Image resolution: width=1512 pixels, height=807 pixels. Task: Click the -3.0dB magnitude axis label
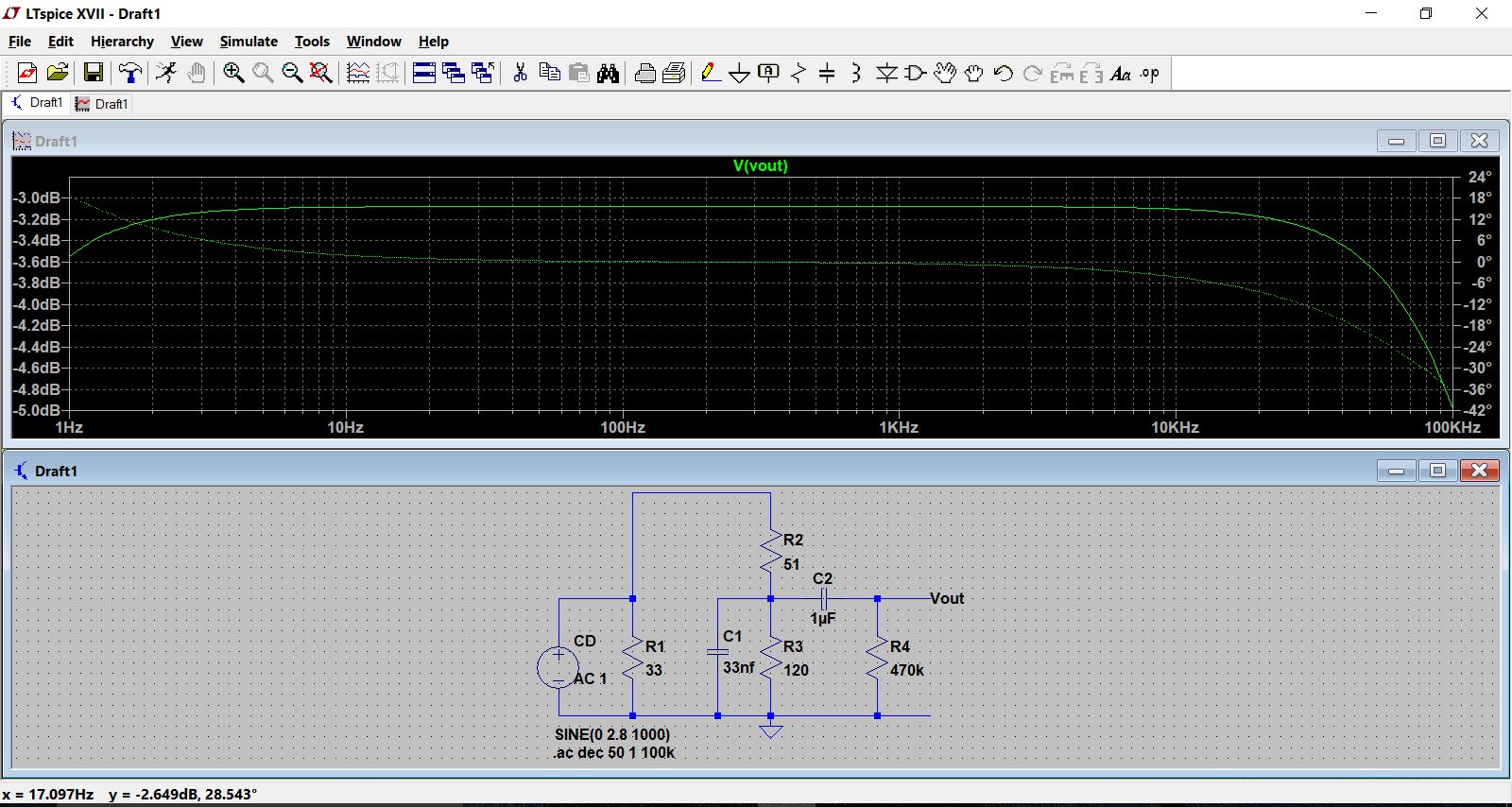tap(38, 197)
